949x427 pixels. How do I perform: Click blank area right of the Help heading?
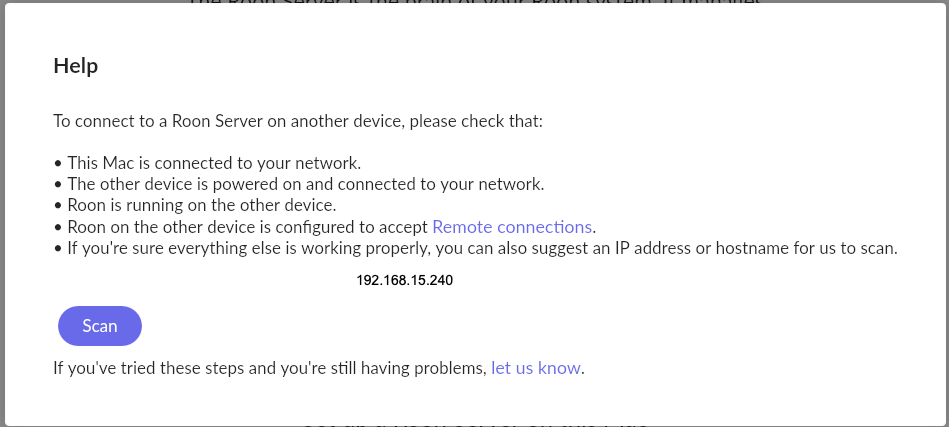click(x=500, y=66)
